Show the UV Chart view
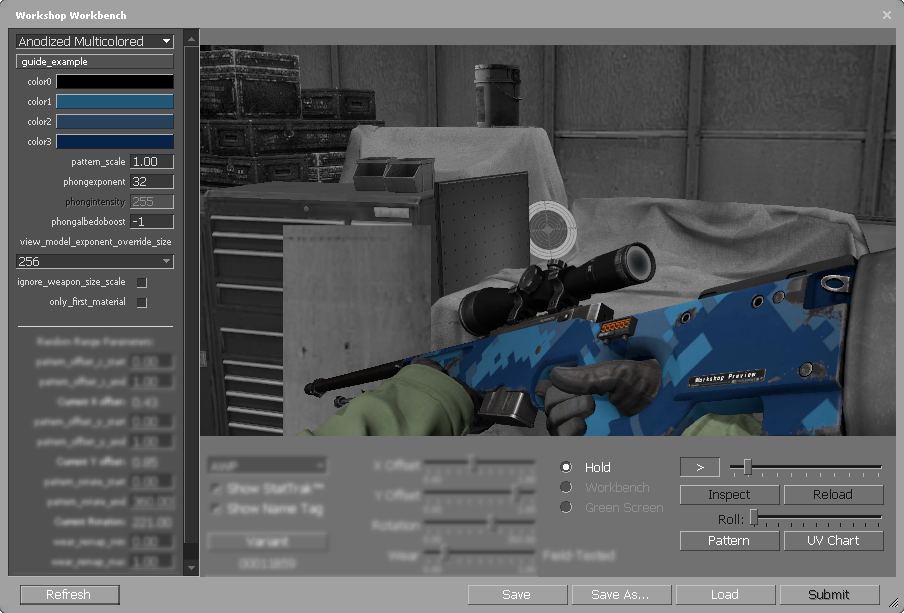904x613 pixels. tap(833, 541)
